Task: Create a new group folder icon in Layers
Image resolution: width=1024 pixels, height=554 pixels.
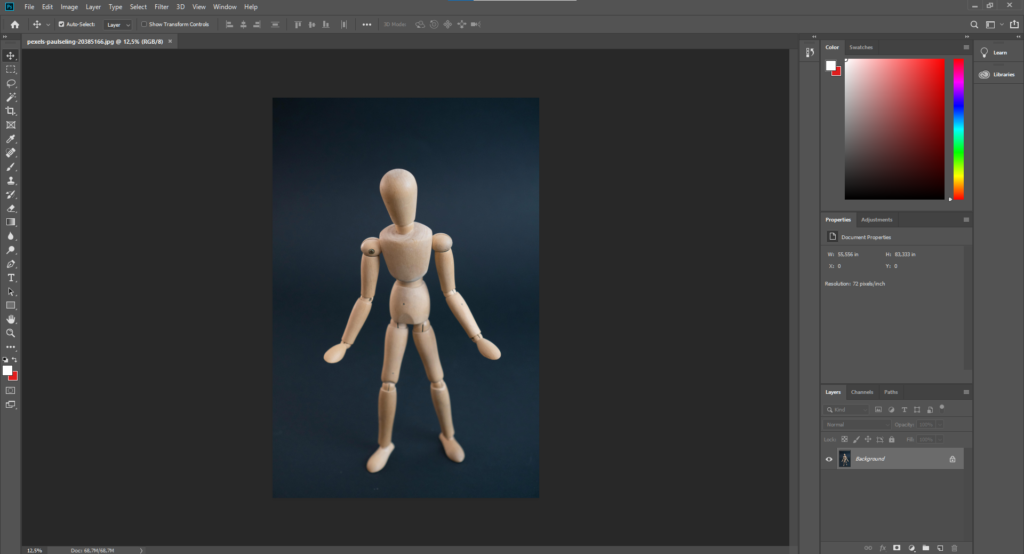Action: (x=925, y=548)
